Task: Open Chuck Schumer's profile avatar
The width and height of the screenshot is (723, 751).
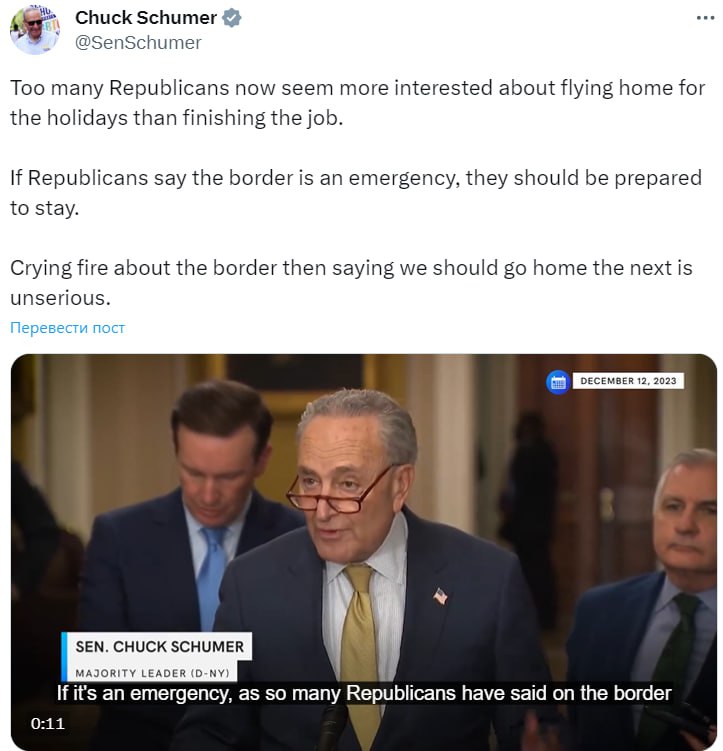Action: coord(35,30)
